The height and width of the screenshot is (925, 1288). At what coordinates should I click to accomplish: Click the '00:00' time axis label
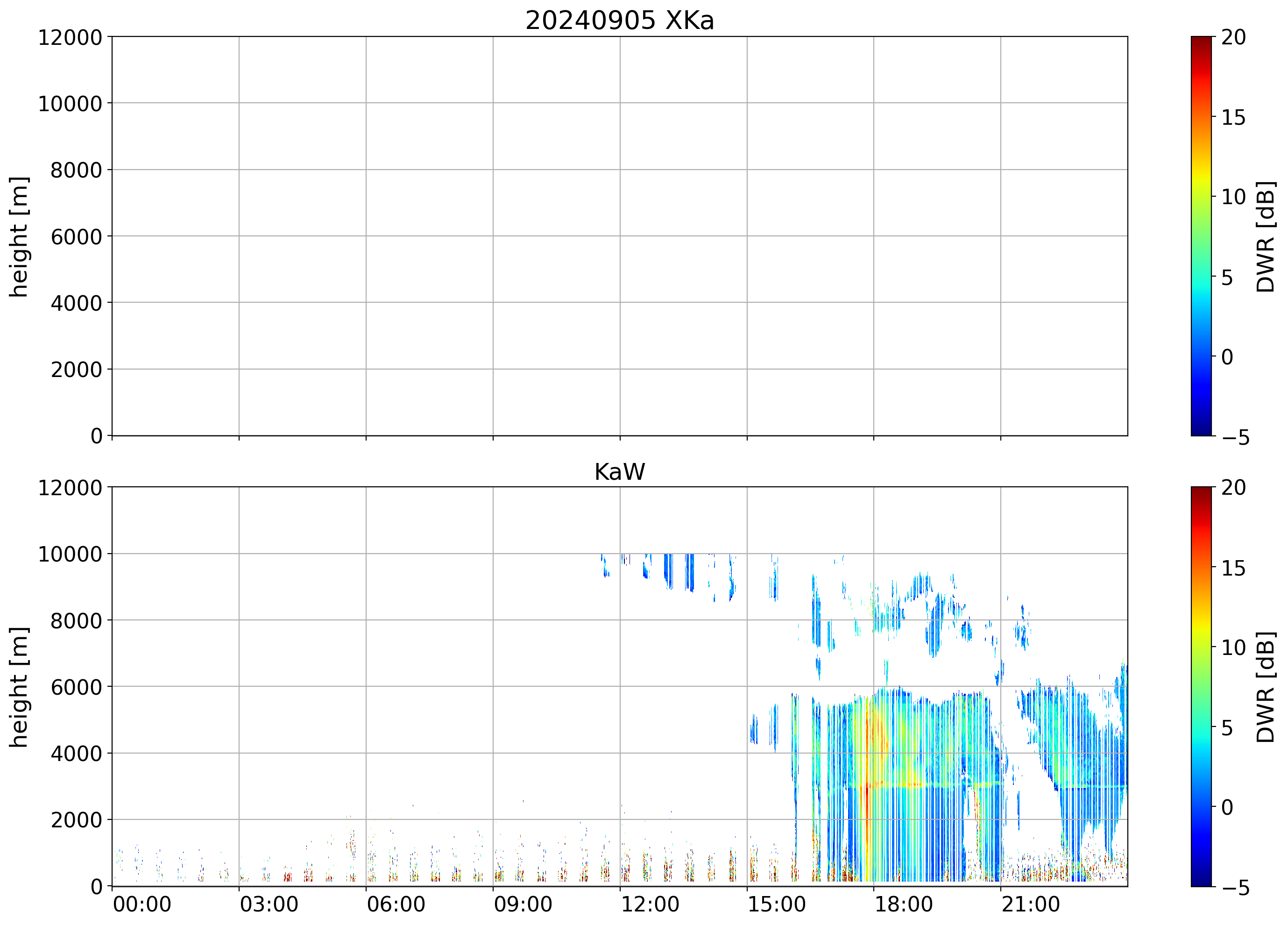(x=142, y=904)
